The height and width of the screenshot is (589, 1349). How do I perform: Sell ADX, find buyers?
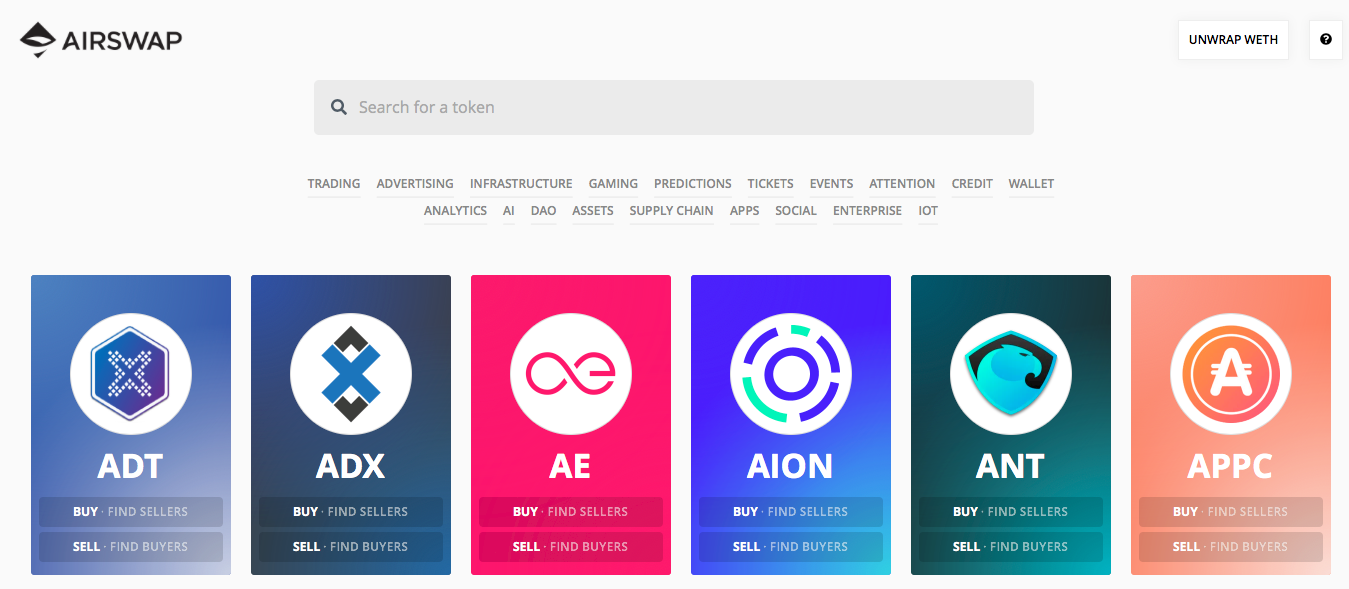(351, 547)
